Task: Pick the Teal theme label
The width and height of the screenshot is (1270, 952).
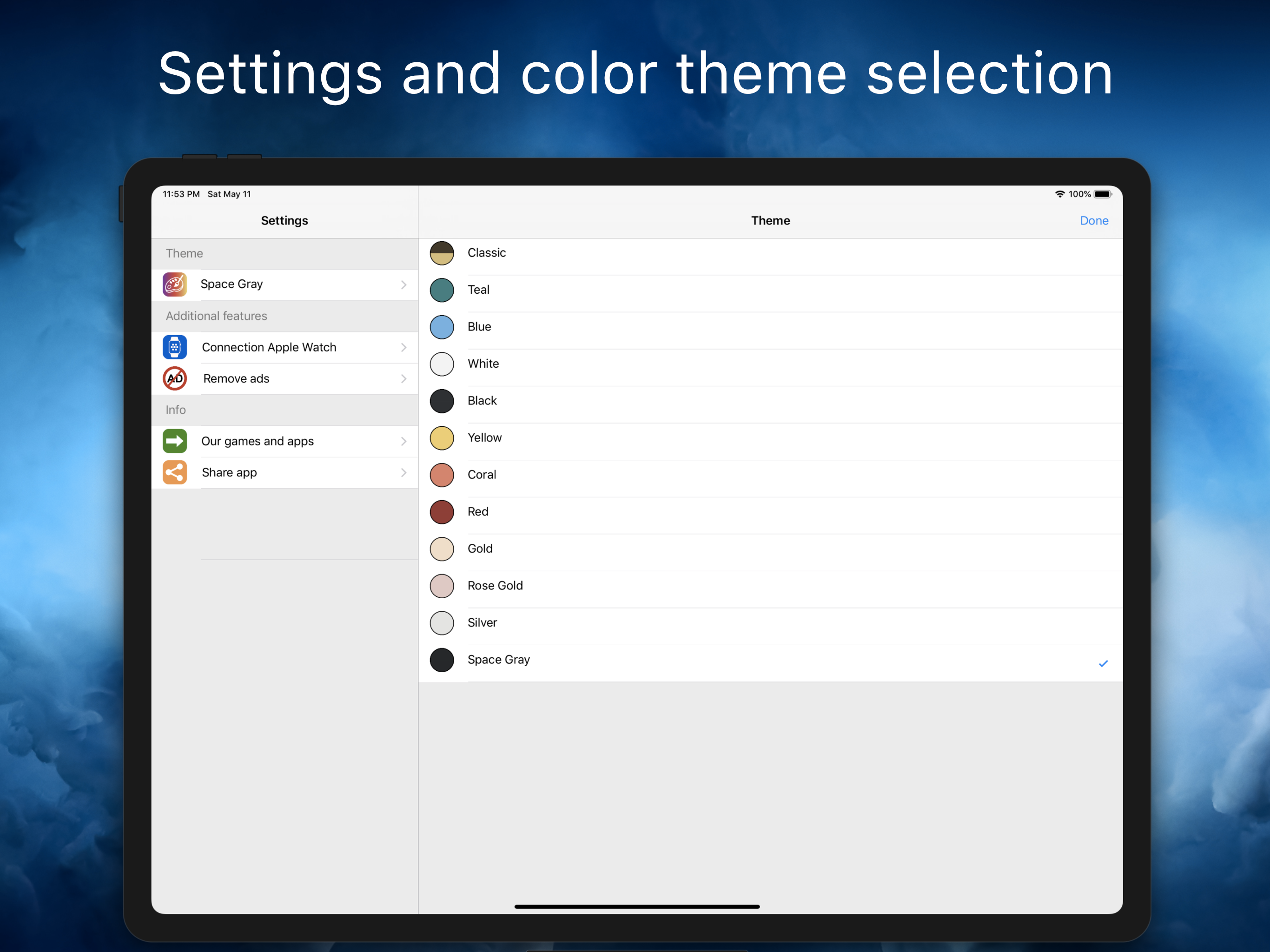Action: (478, 290)
